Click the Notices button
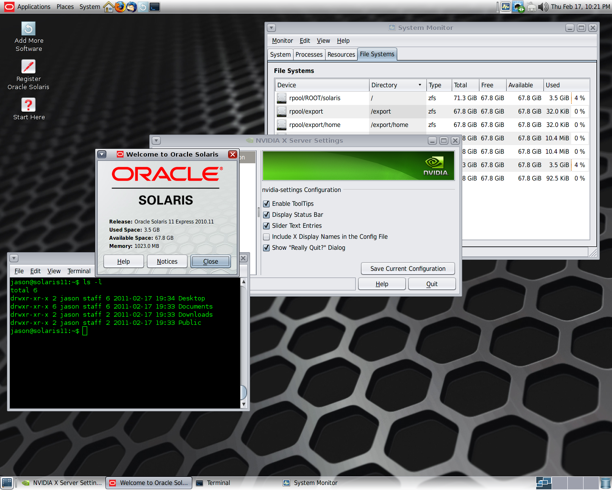Viewport: 612px width, 490px height. pyautogui.click(x=167, y=262)
